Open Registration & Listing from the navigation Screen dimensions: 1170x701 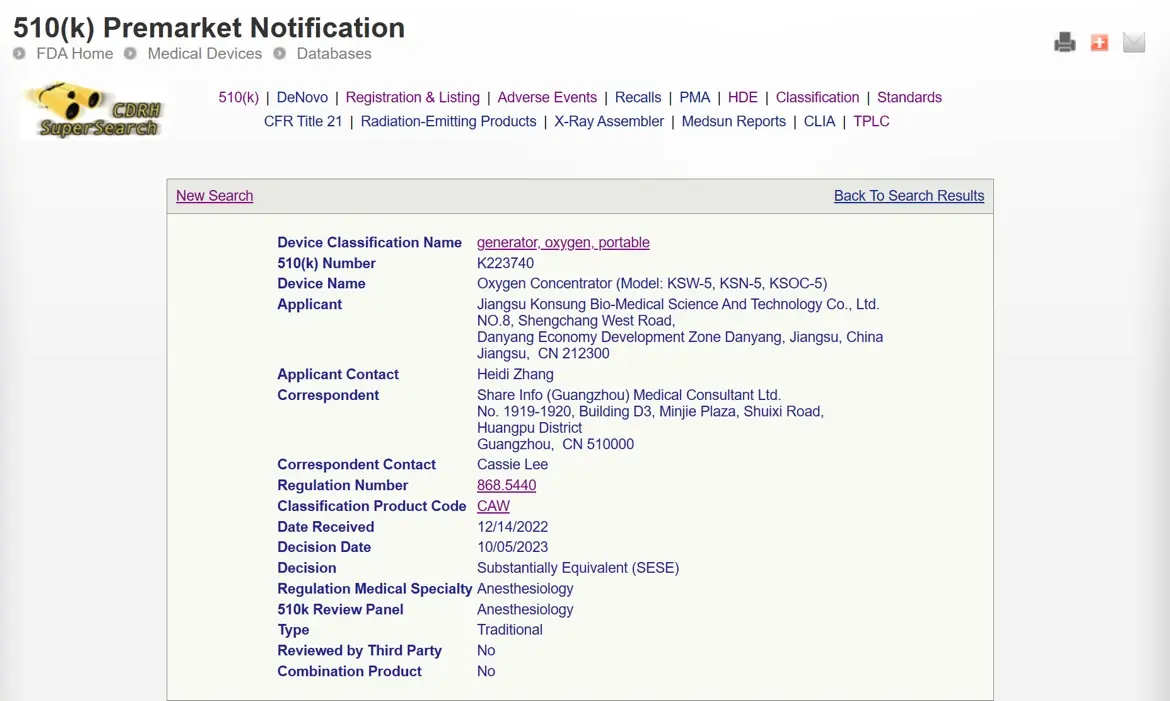413,97
